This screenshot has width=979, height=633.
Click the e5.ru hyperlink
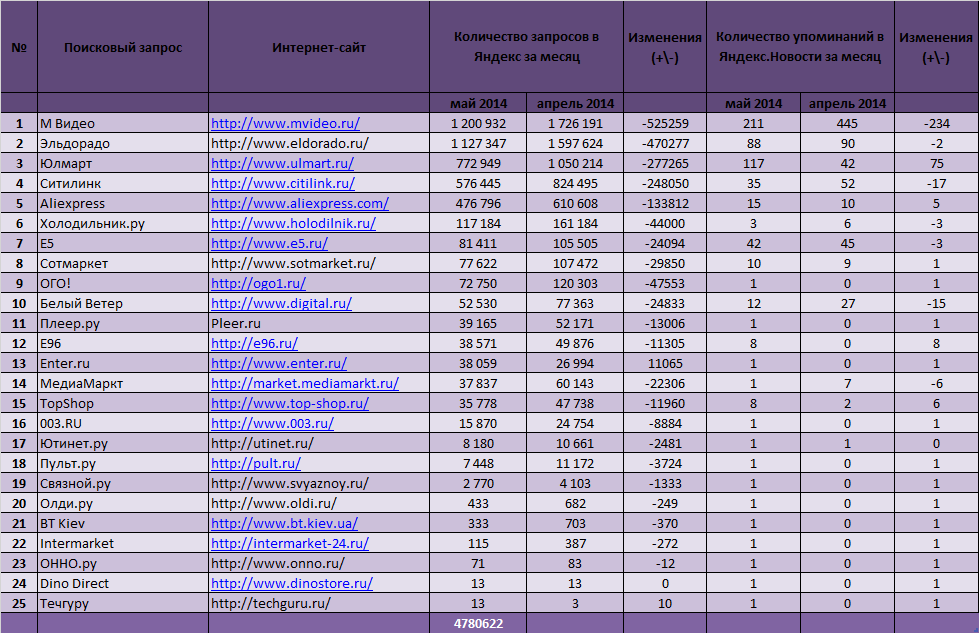[269, 243]
